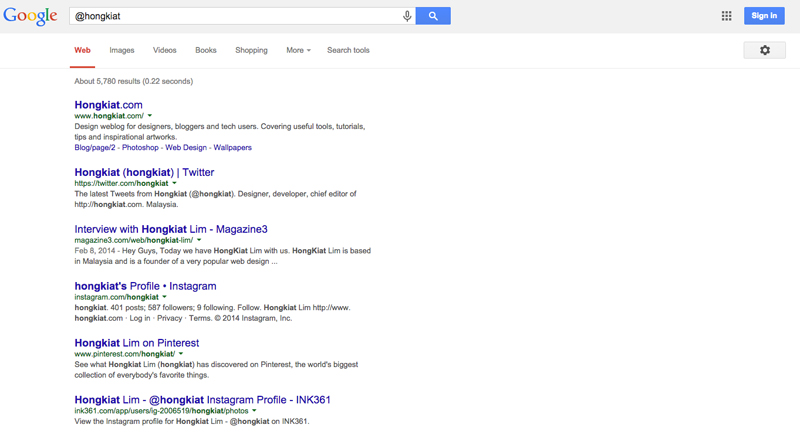Click the Google logo
800x438 pixels.
(x=30, y=16)
